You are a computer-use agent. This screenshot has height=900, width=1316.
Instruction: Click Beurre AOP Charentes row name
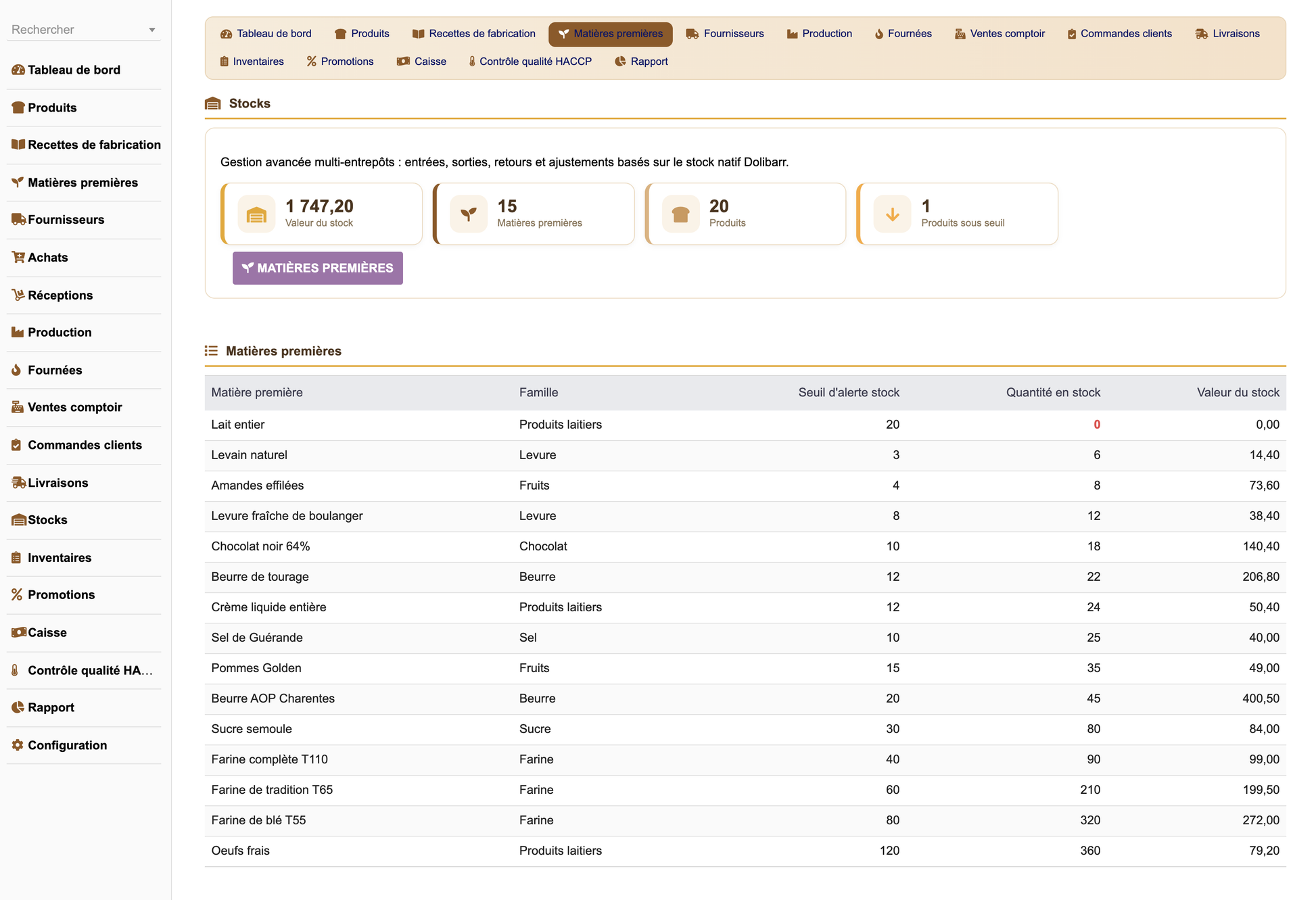[x=273, y=698]
